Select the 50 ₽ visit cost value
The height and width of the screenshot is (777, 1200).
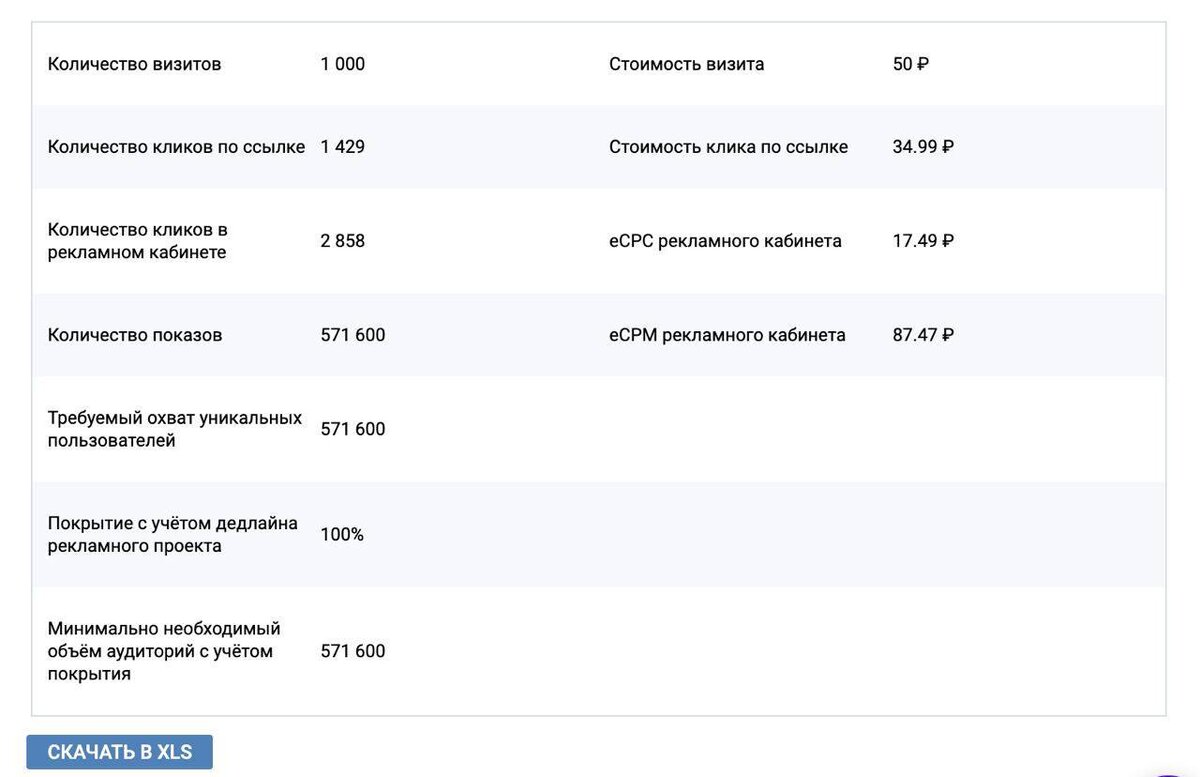[x=910, y=64]
